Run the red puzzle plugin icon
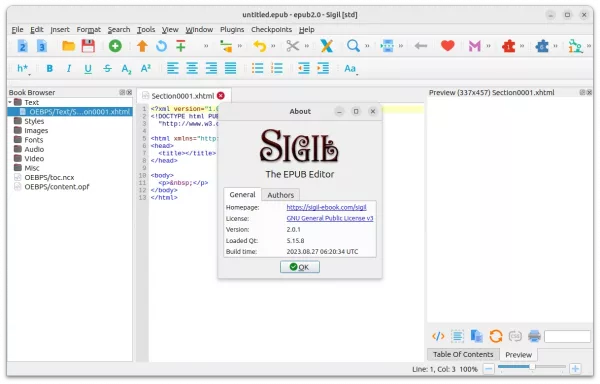The width and height of the screenshot is (600, 384). 509,46
